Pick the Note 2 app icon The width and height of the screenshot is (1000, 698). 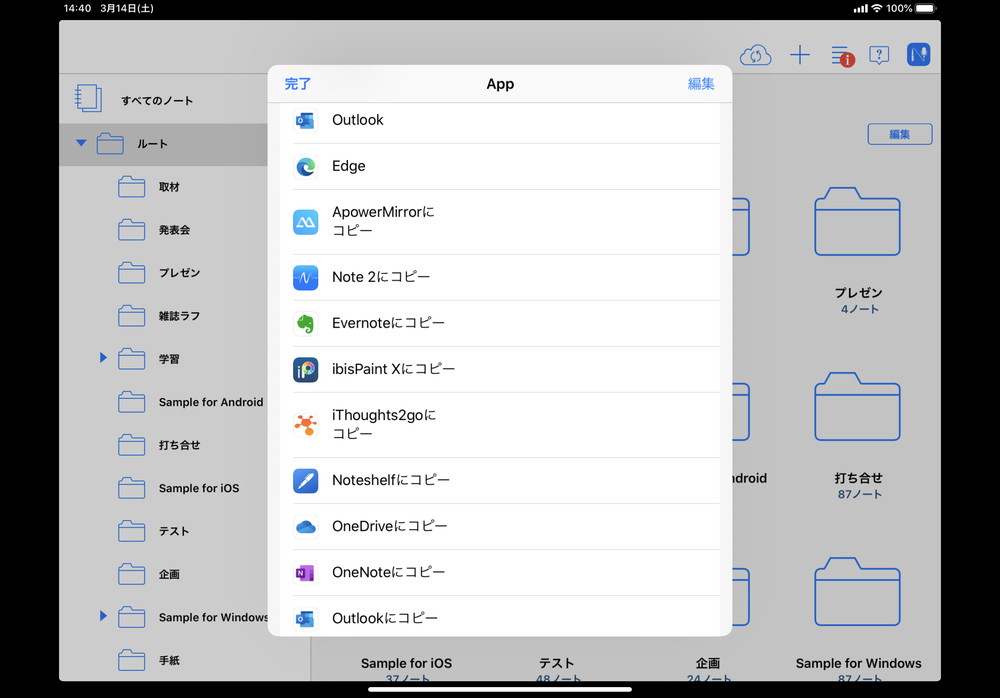pyautogui.click(x=305, y=278)
